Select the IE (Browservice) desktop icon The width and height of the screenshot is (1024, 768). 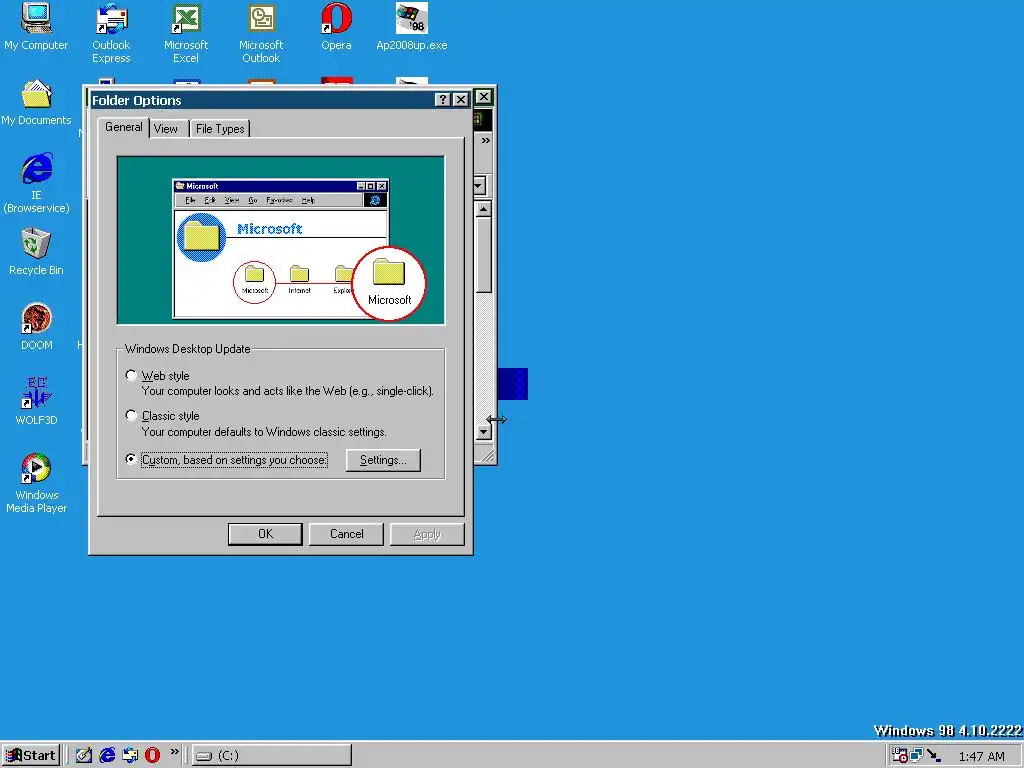(36, 183)
